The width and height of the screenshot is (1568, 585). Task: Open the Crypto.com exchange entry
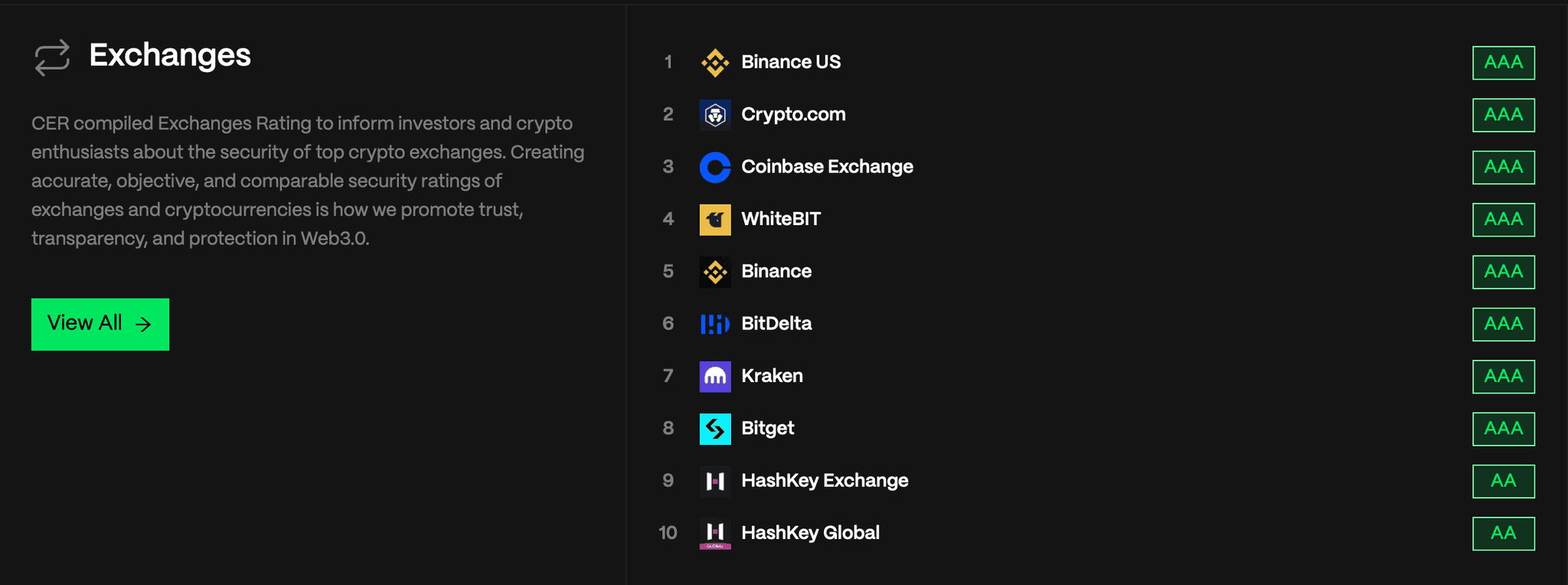click(x=794, y=115)
